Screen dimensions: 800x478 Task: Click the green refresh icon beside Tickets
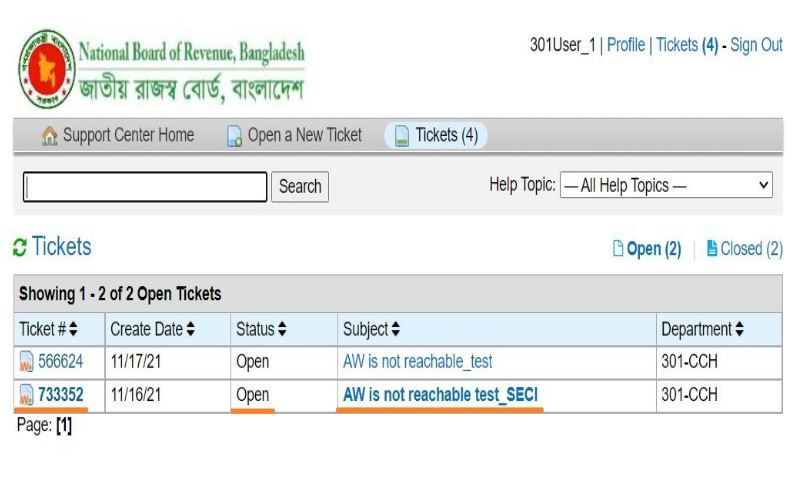(x=19, y=247)
